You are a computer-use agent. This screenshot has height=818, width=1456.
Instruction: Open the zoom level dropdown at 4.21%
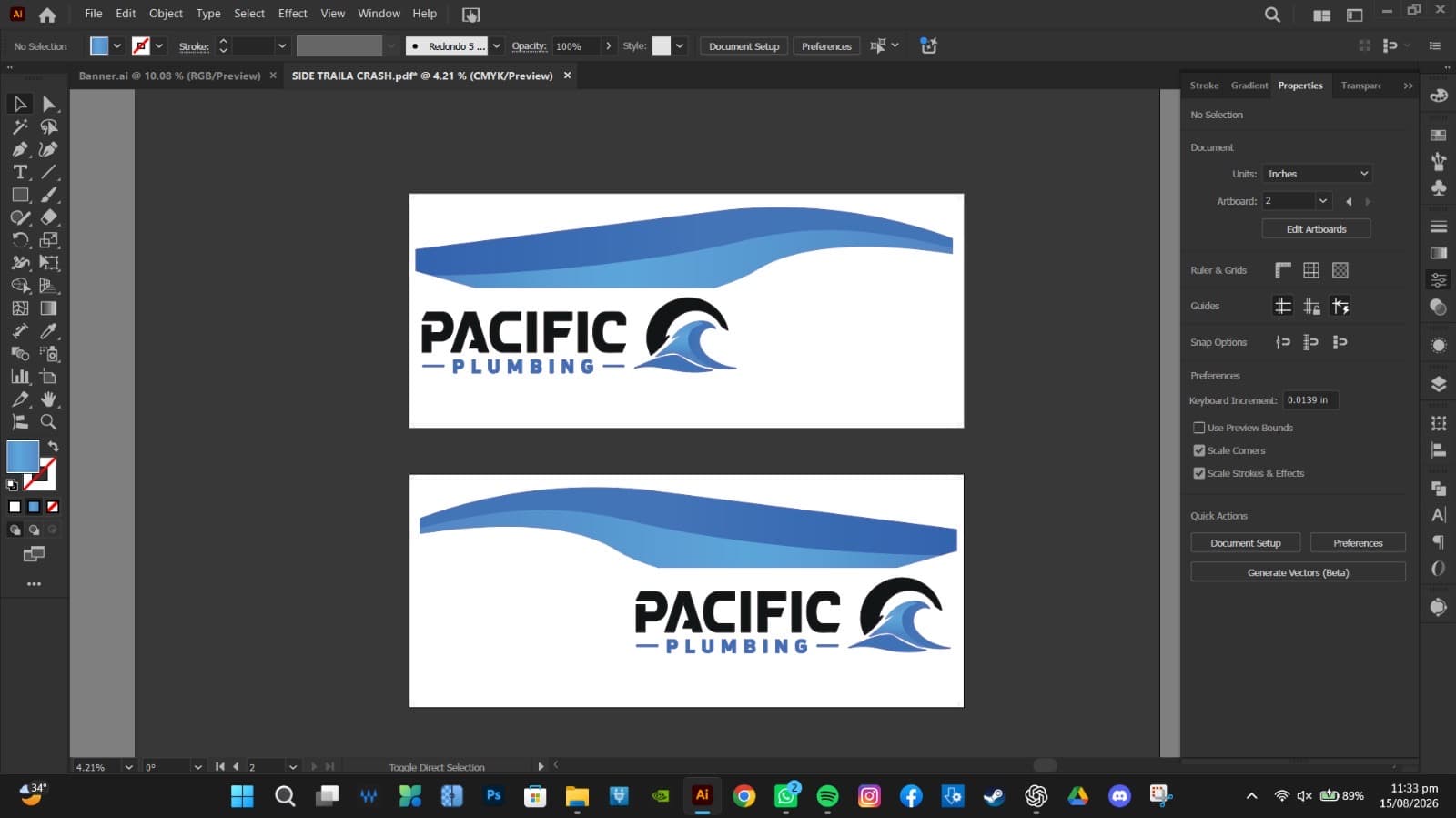point(128,767)
